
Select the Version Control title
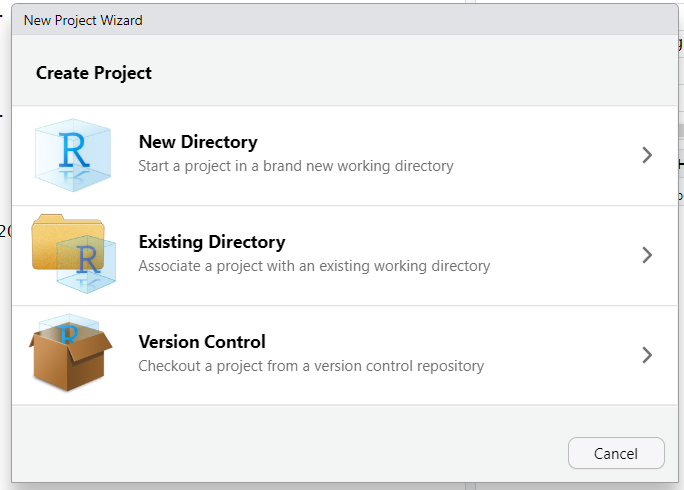point(202,342)
